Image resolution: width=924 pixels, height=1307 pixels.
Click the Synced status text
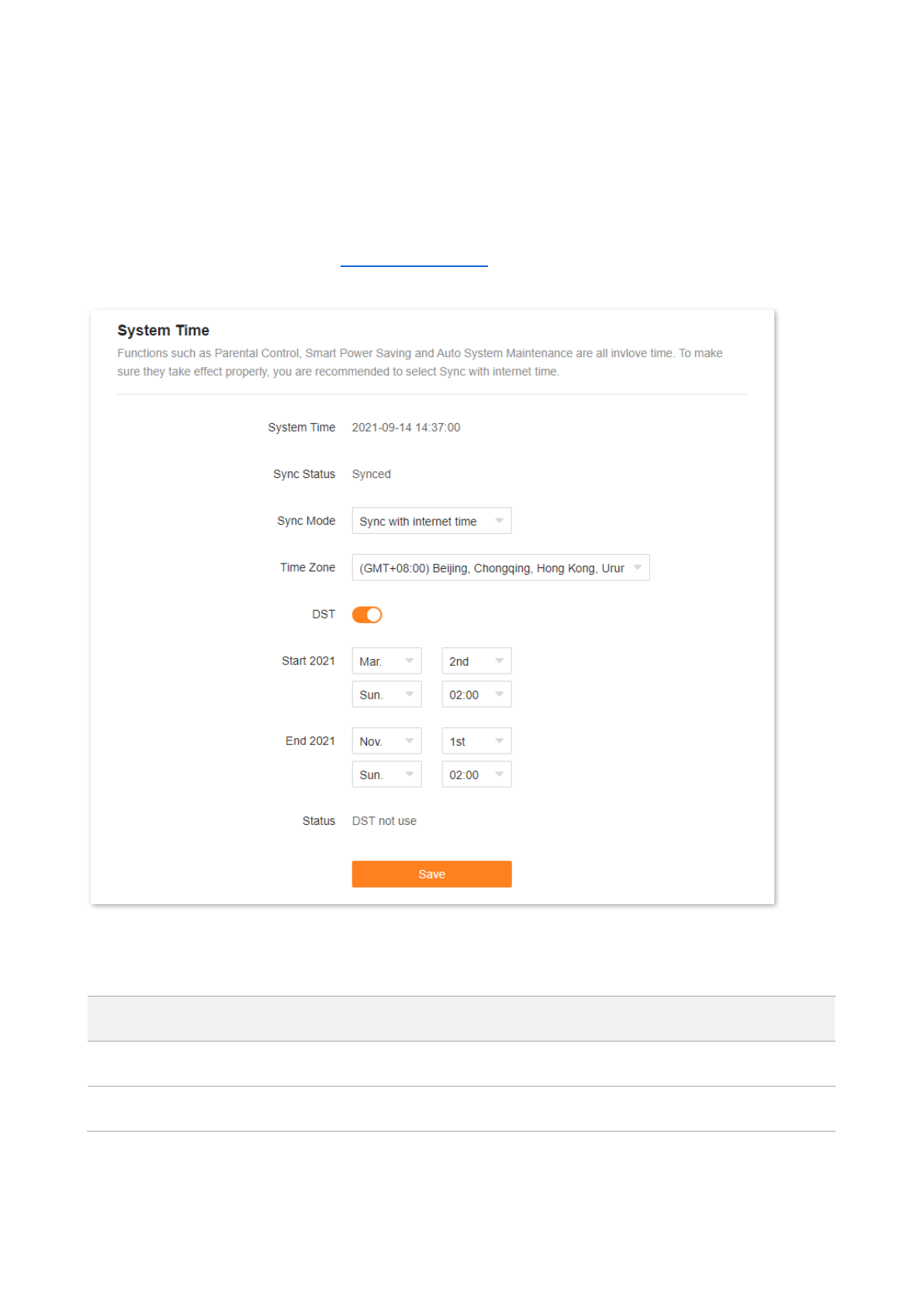(372, 474)
